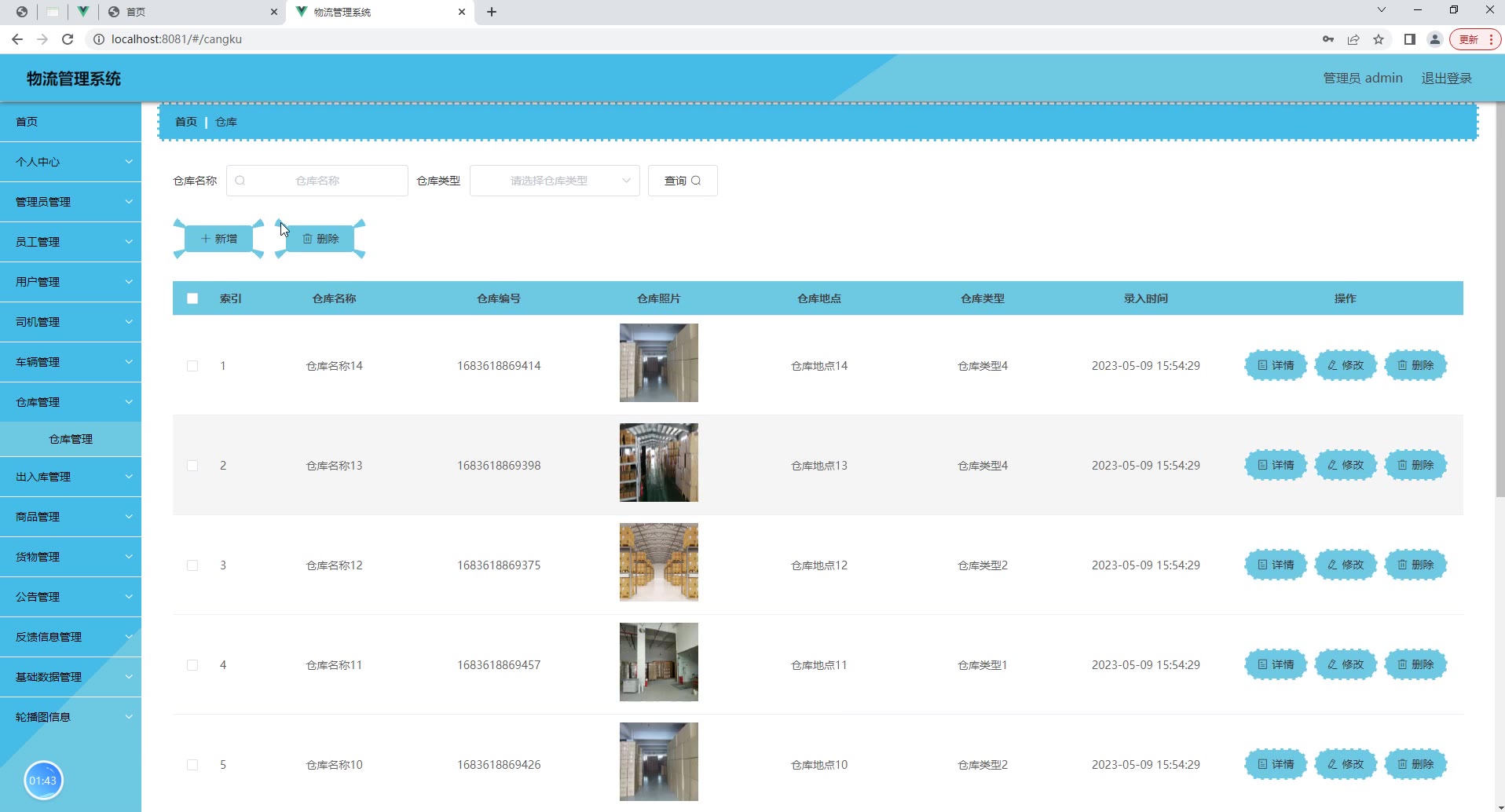Image resolution: width=1505 pixels, height=812 pixels.
Task: Click the saved passwords key icon
Action: (1327, 39)
